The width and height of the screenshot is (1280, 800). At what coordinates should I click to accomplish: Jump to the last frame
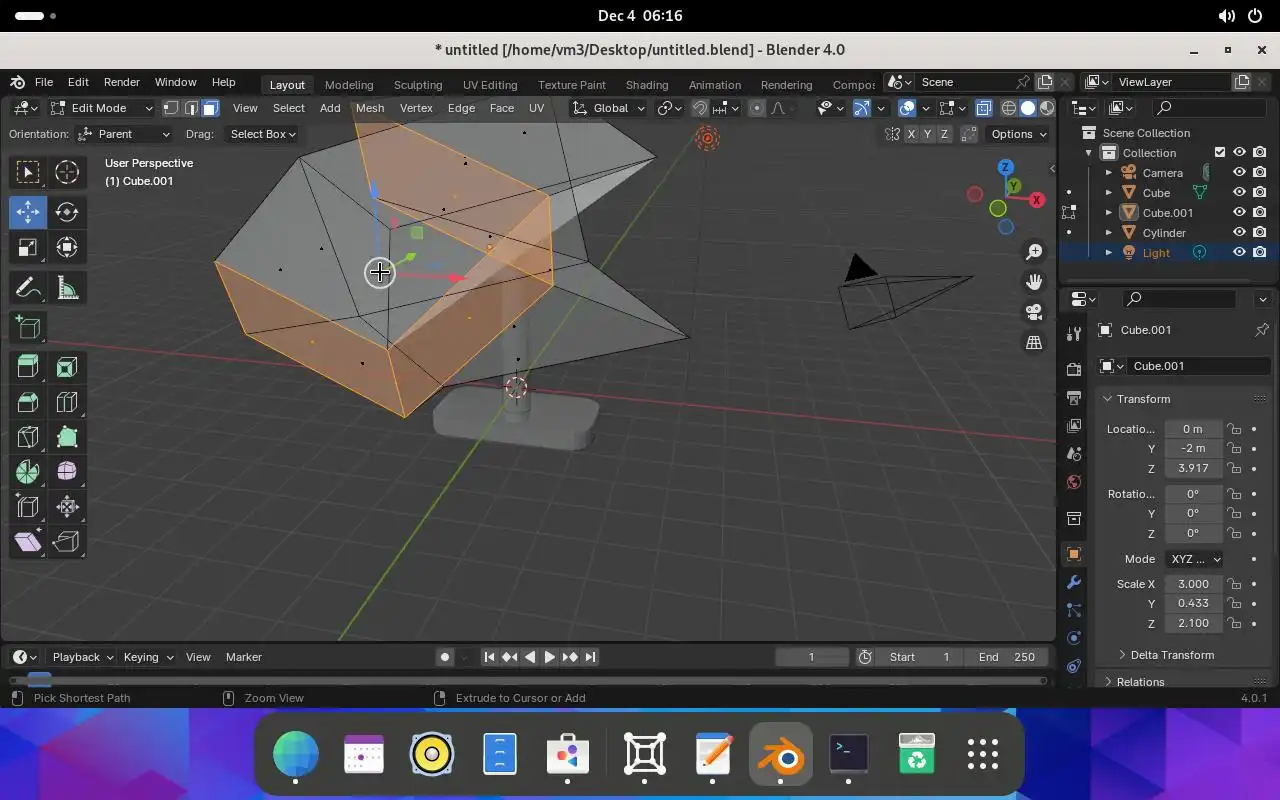[590, 657]
